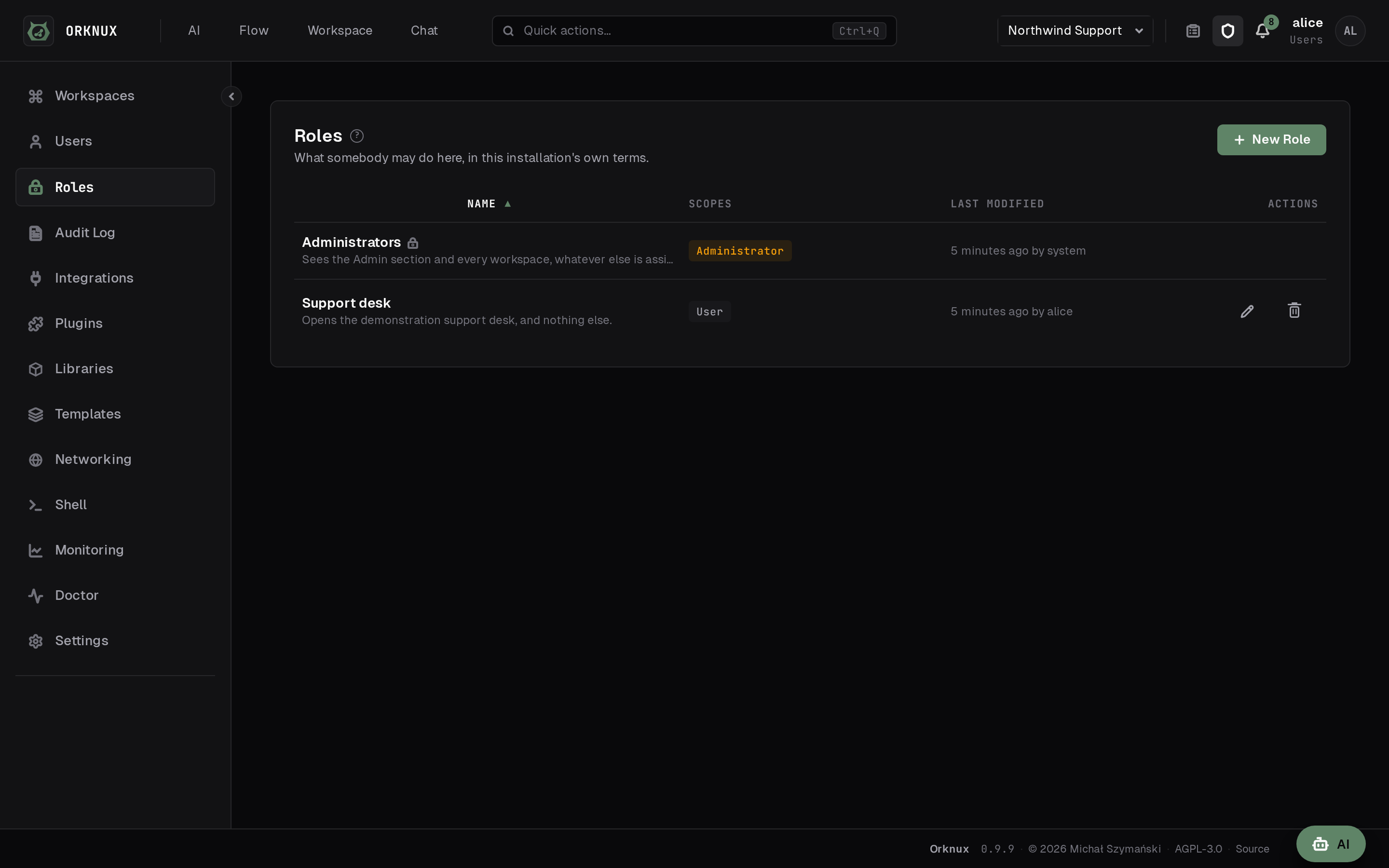Switch to the Flow tab
This screenshot has height=868, width=1389.
point(254,30)
